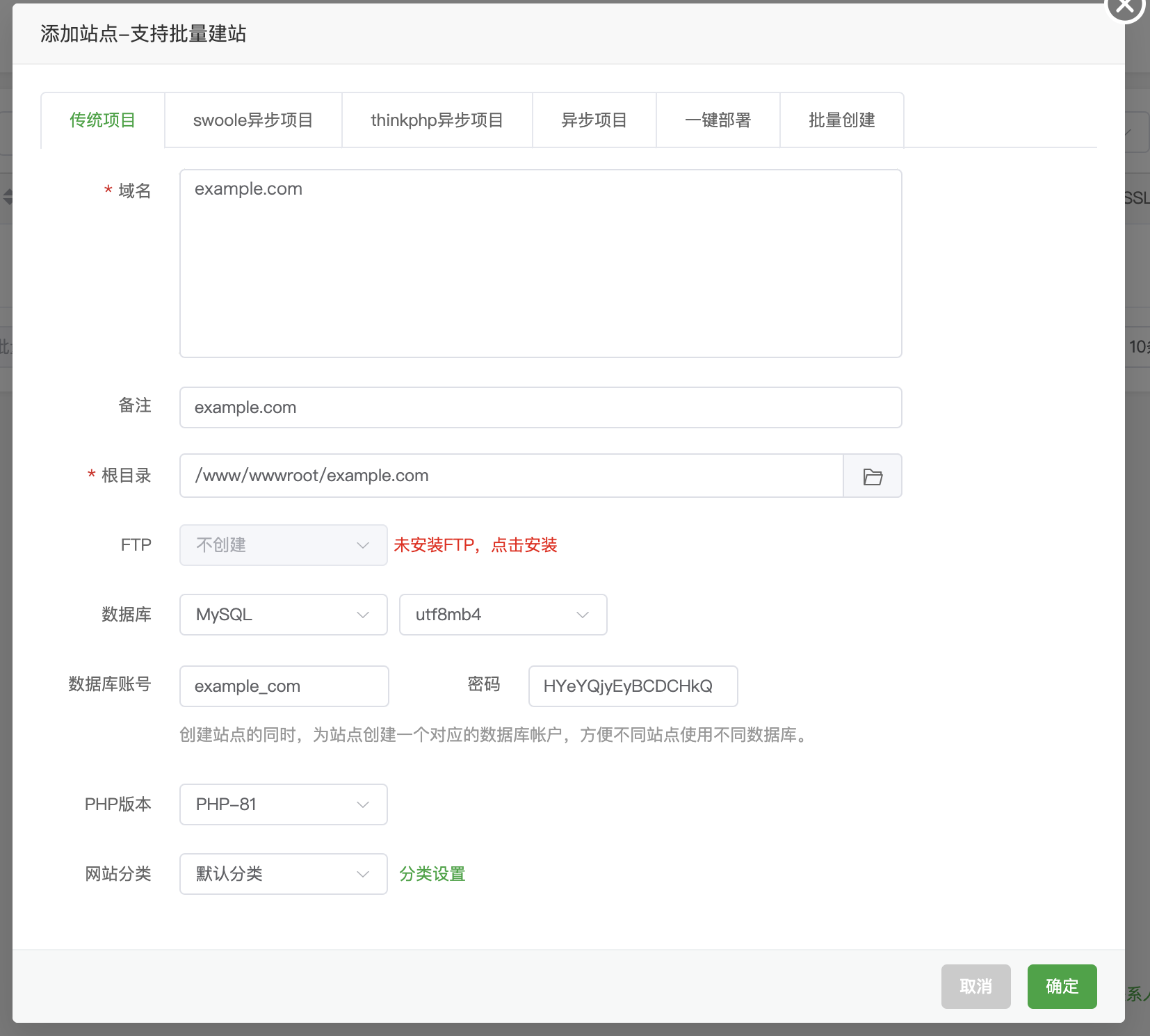This screenshot has height=1036, width=1150.
Task: Close the add site dialog
Action: coord(1124,8)
